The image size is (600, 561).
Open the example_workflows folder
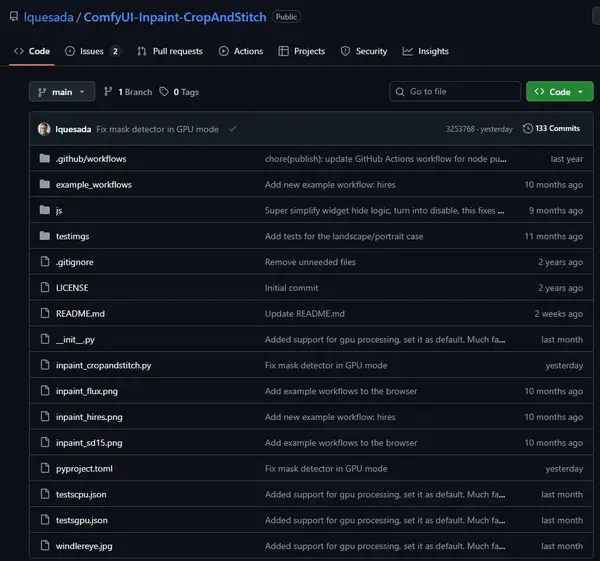click(x=94, y=184)
